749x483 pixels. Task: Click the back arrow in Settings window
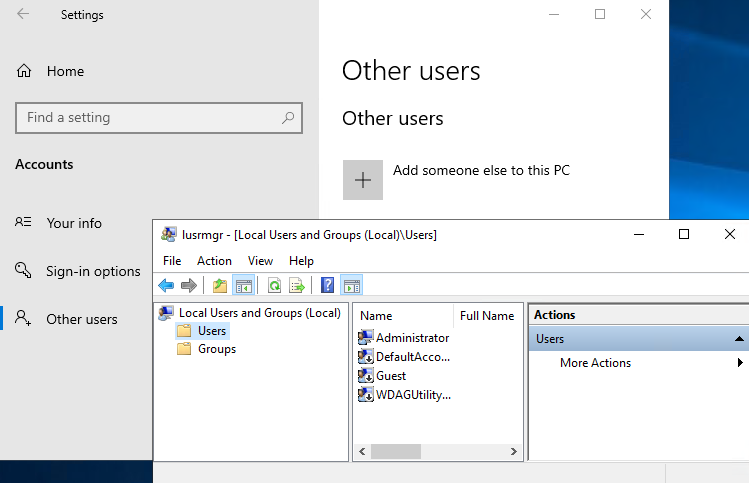click(23, 14)
